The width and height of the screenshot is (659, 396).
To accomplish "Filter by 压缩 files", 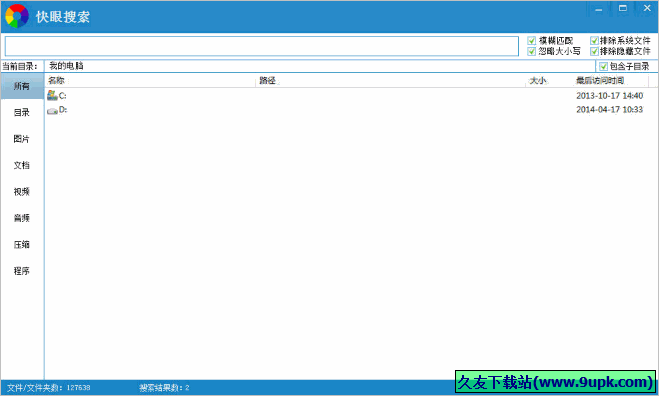I will click(22, 244).
